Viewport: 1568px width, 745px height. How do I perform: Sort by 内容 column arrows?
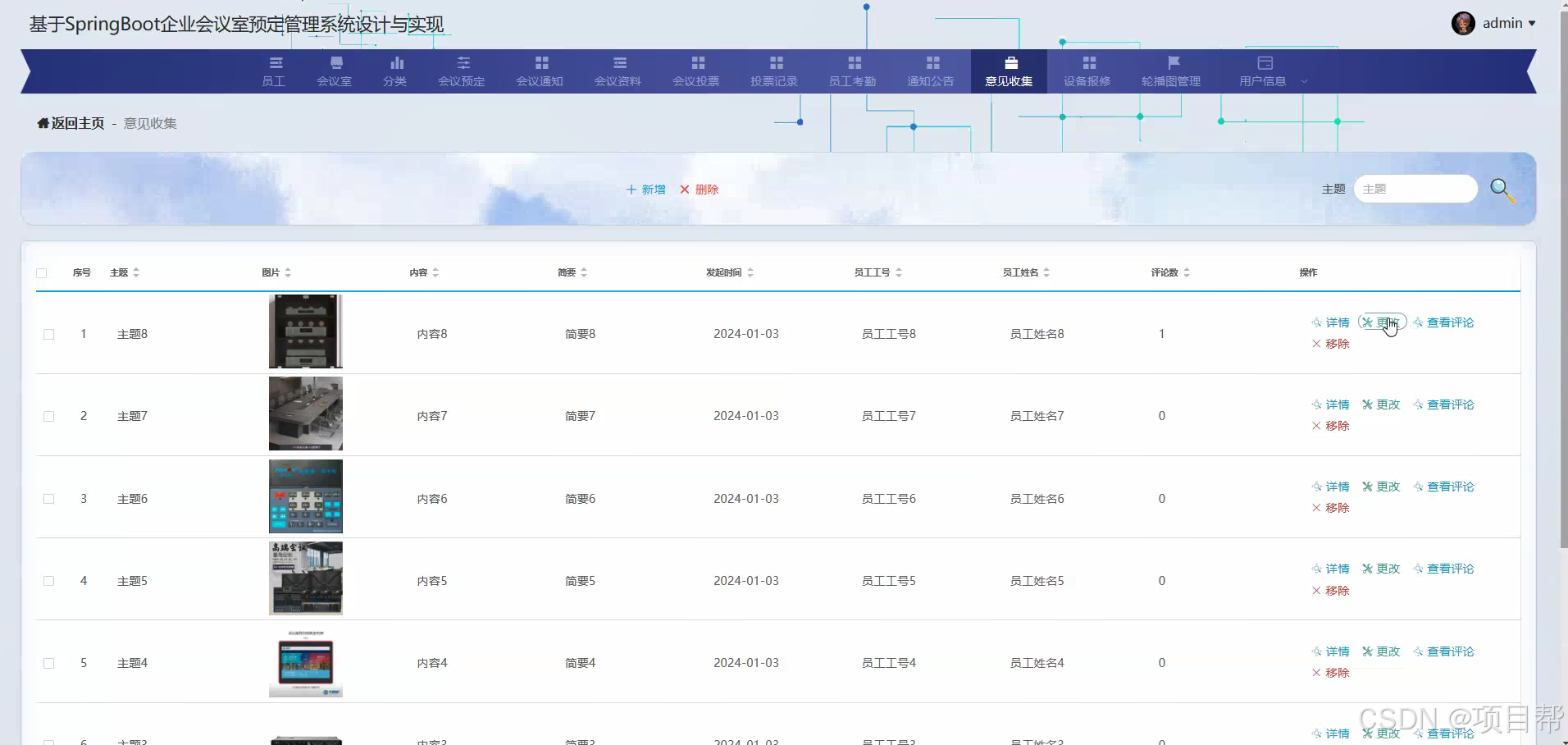tap(435, 272)
